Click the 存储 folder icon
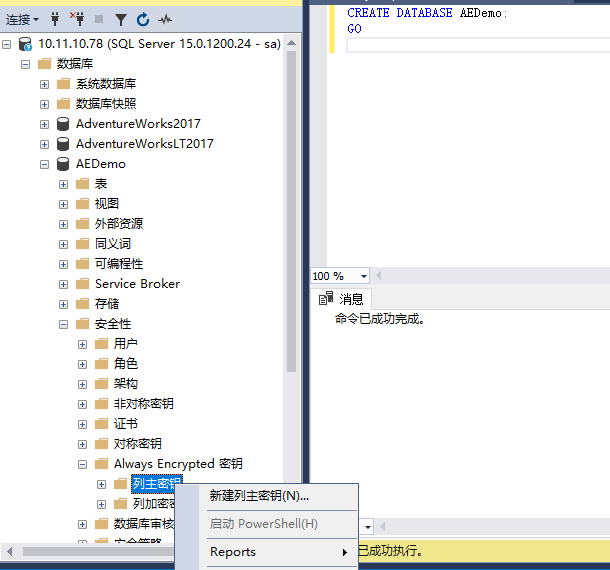Viewport: 610px width, 570px height. (82, 303)
